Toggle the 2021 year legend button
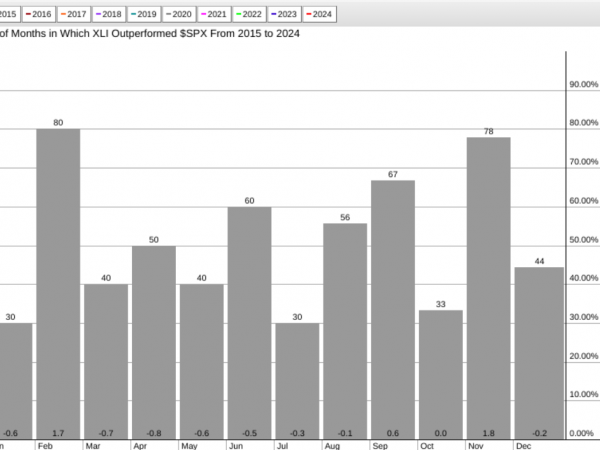The image size is (600, 450). pyautogui.click(x=214, y=14)
